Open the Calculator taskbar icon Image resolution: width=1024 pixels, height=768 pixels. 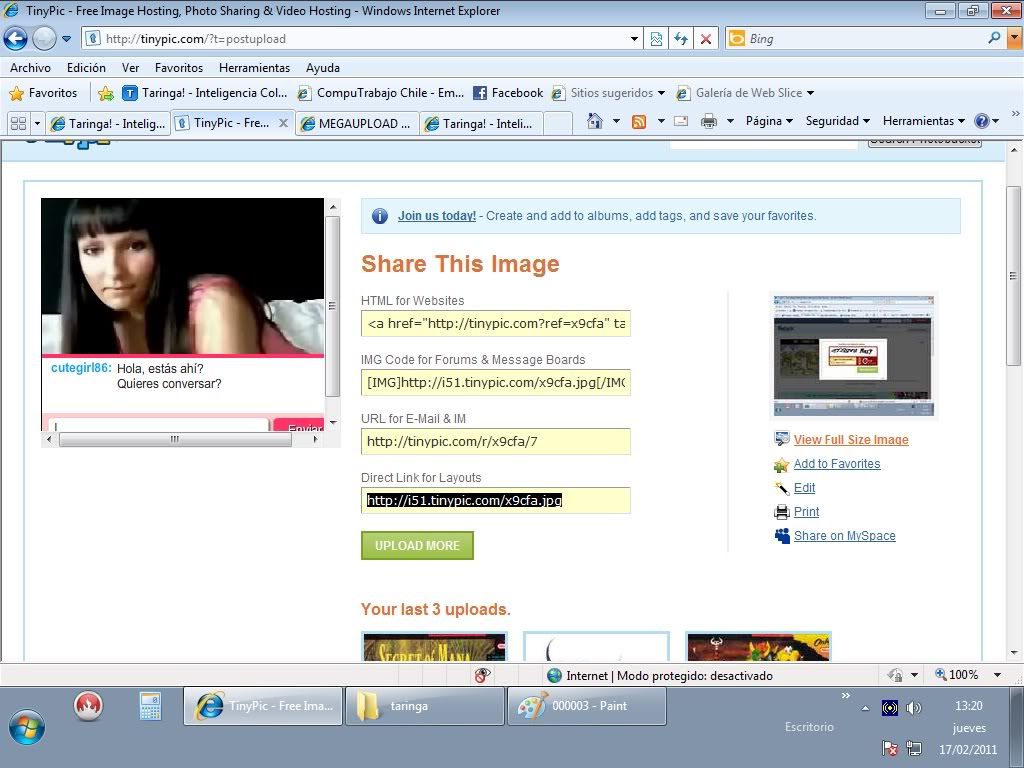coord(150,706)
